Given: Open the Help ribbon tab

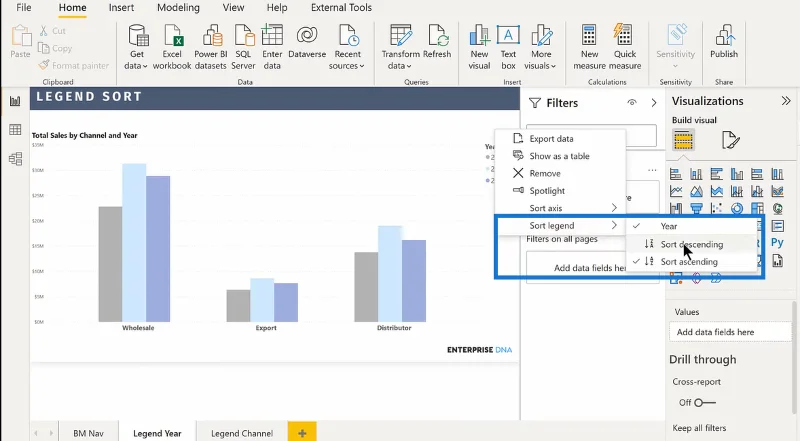Looking at the screenshot, I should (x=277, y=8).
